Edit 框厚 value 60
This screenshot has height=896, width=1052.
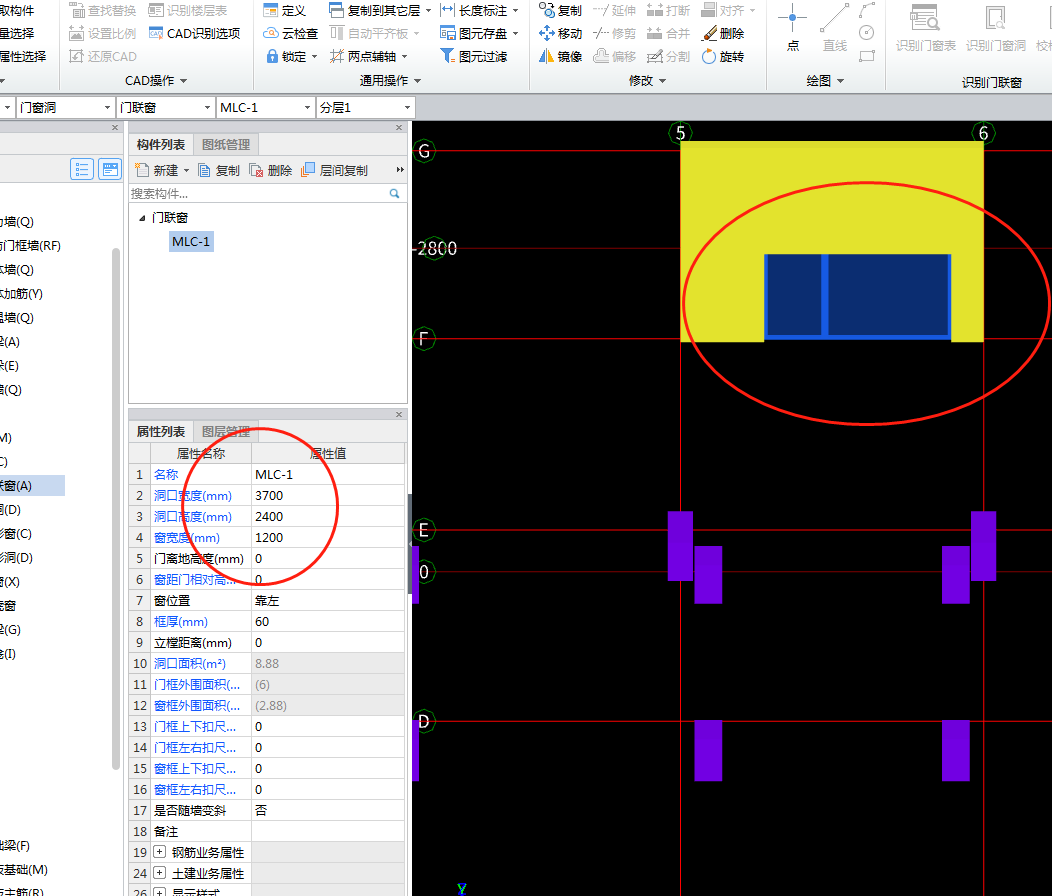(x=328, y=621)
